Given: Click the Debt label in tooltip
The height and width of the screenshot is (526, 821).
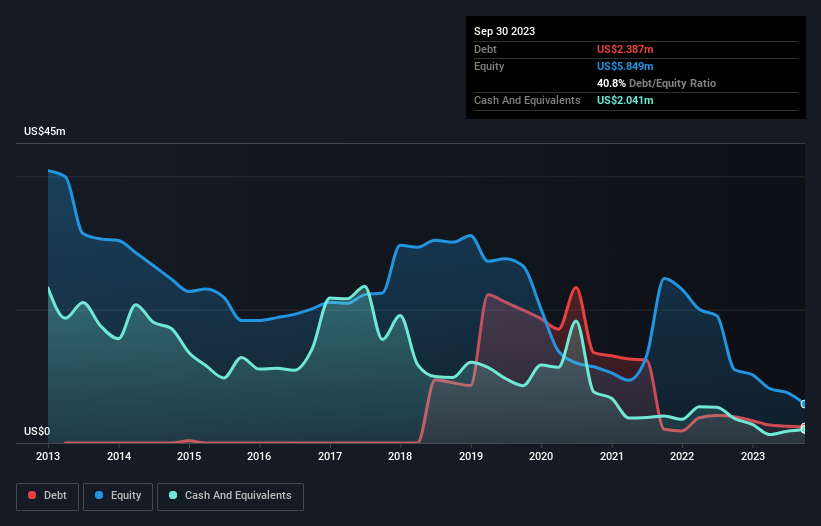Looking at the screenshot, I should tap(485, 49).
